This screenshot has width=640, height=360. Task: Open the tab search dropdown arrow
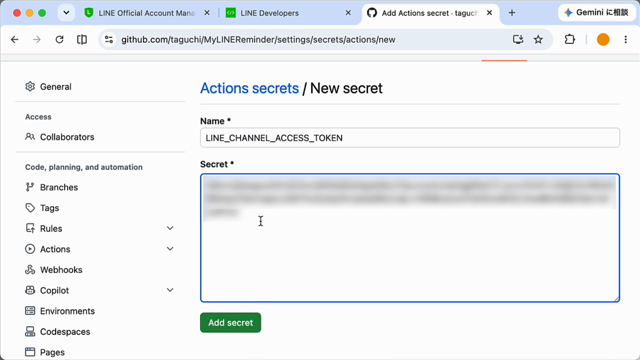click(x=66, y=13)
